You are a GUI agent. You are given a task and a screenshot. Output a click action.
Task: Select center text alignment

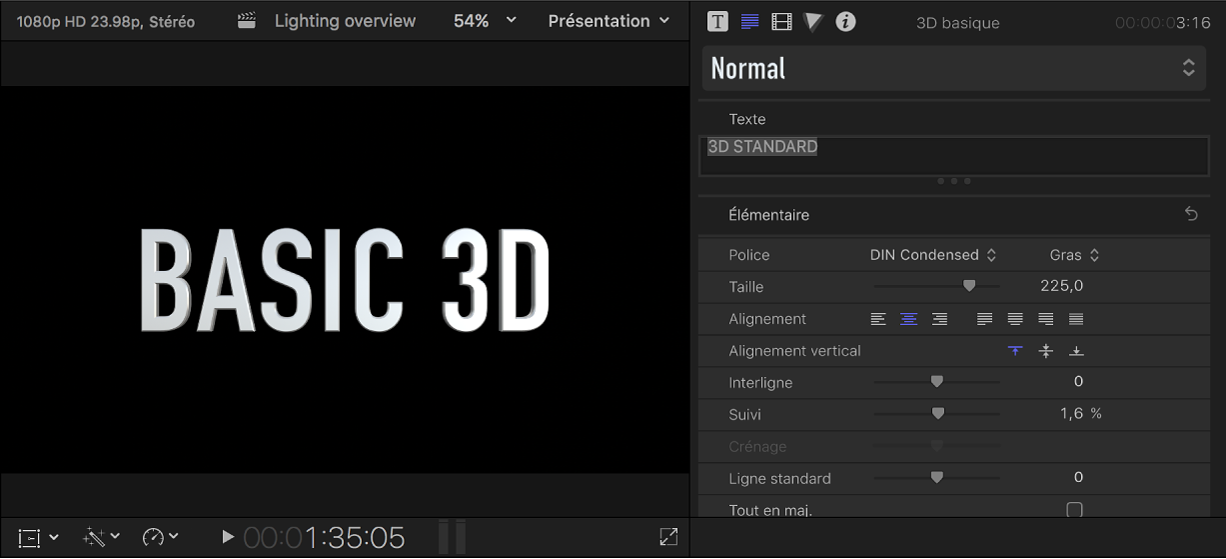click(x=909, y=319)
